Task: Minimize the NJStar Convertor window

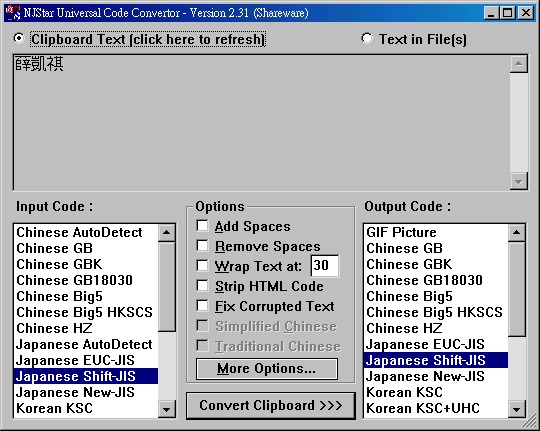Action: [x=491, y=13]
